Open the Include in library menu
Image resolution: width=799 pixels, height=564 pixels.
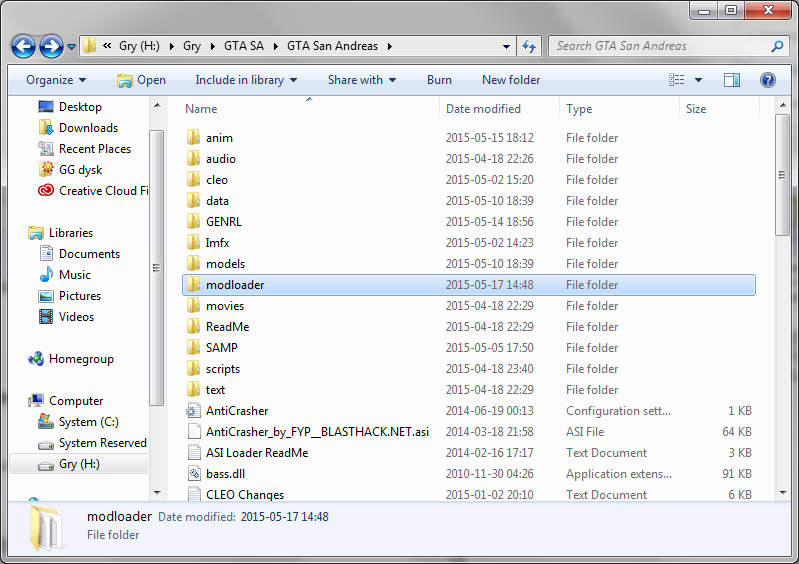tap(246, 80)
